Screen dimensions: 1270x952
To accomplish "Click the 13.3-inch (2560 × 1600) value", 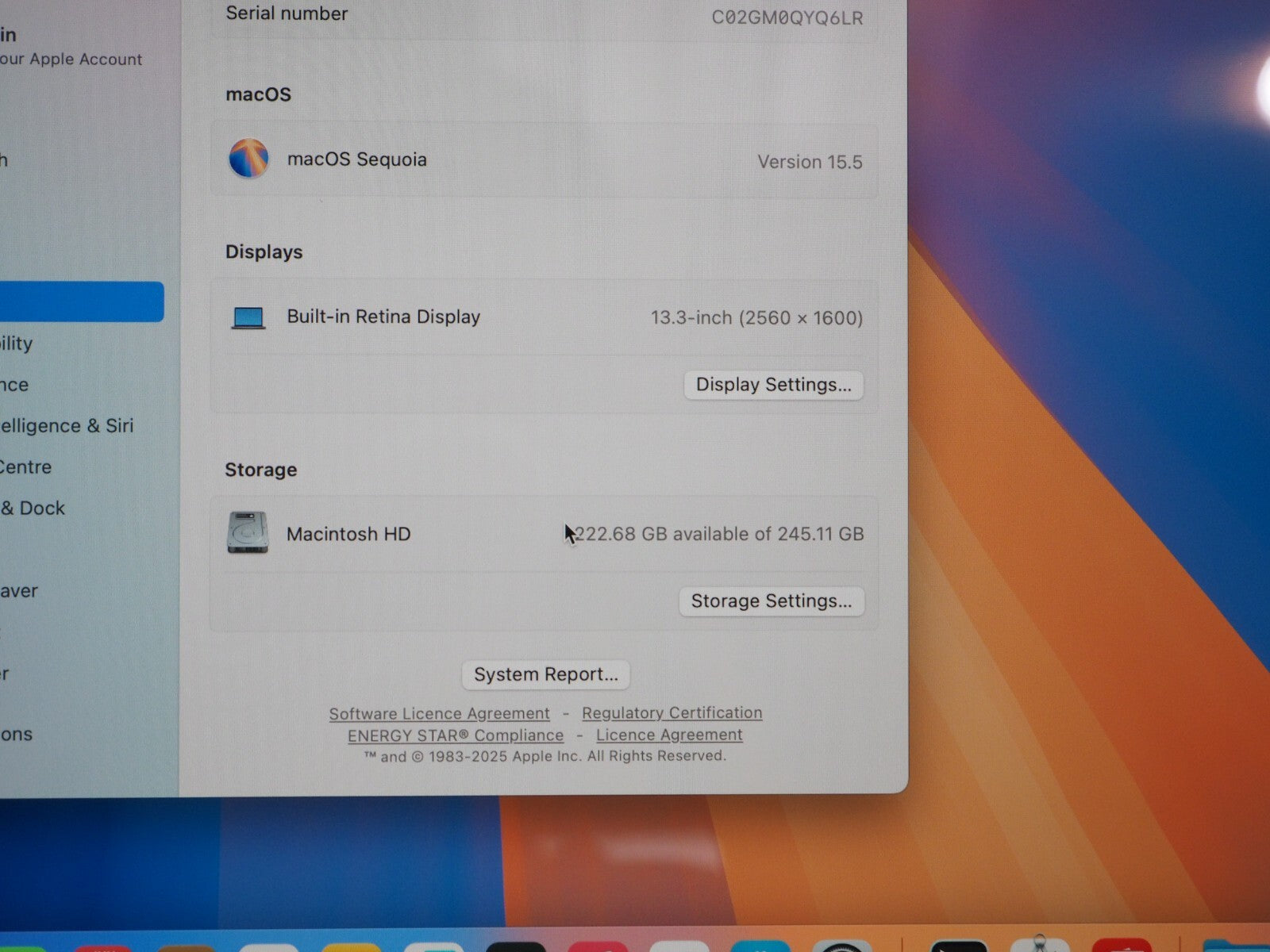I will [x=756, y=318].
